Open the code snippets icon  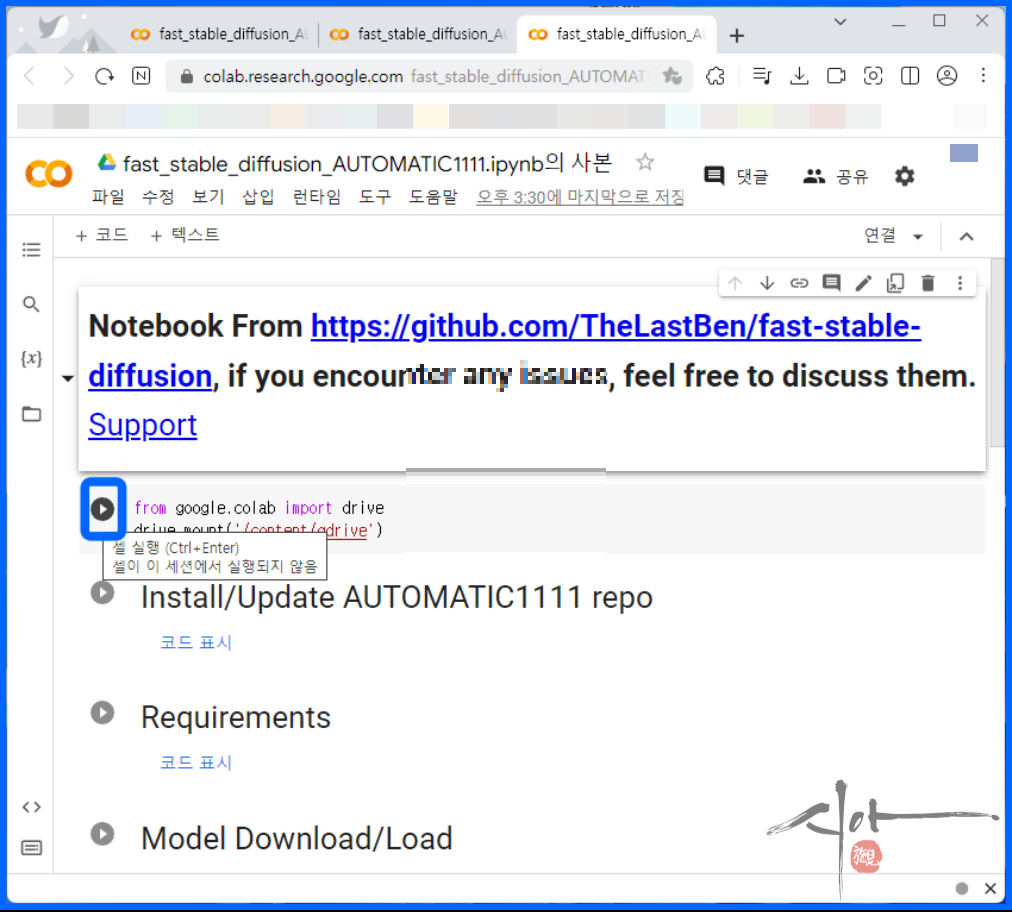[x=31, y=807]
